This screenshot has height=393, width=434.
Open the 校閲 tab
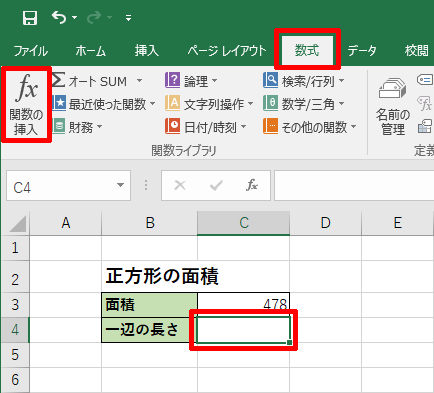point(416,51)
